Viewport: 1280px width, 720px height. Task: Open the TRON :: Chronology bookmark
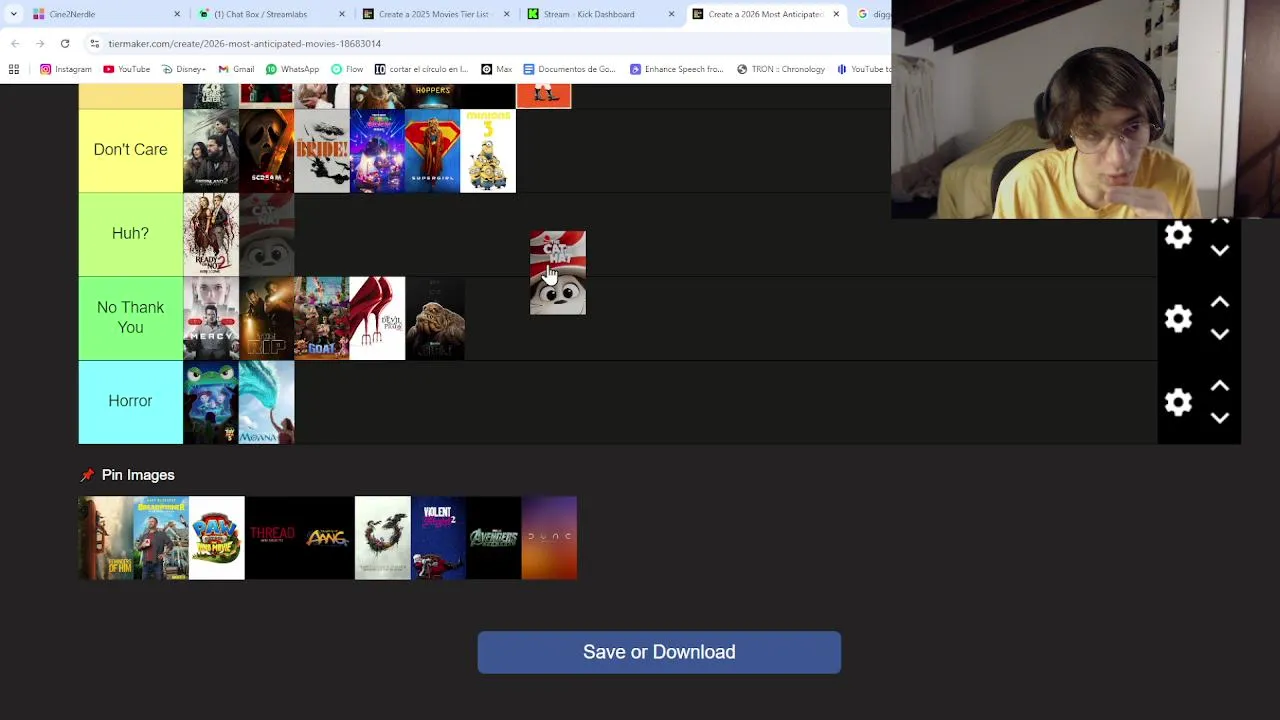tap(781, 69)
